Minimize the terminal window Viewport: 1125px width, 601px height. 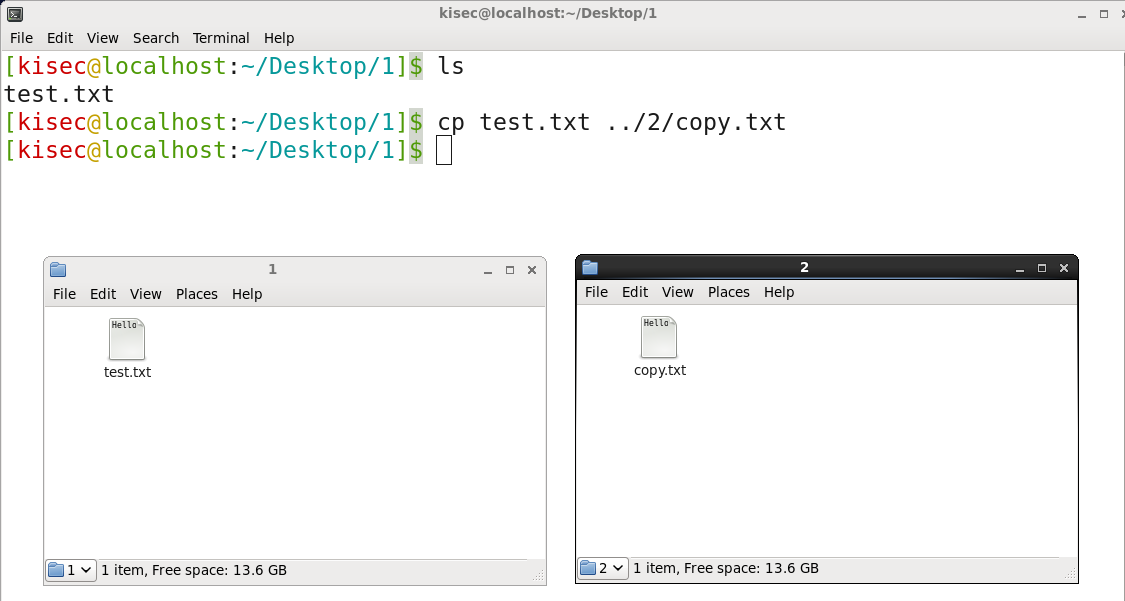coord(1082,14)
